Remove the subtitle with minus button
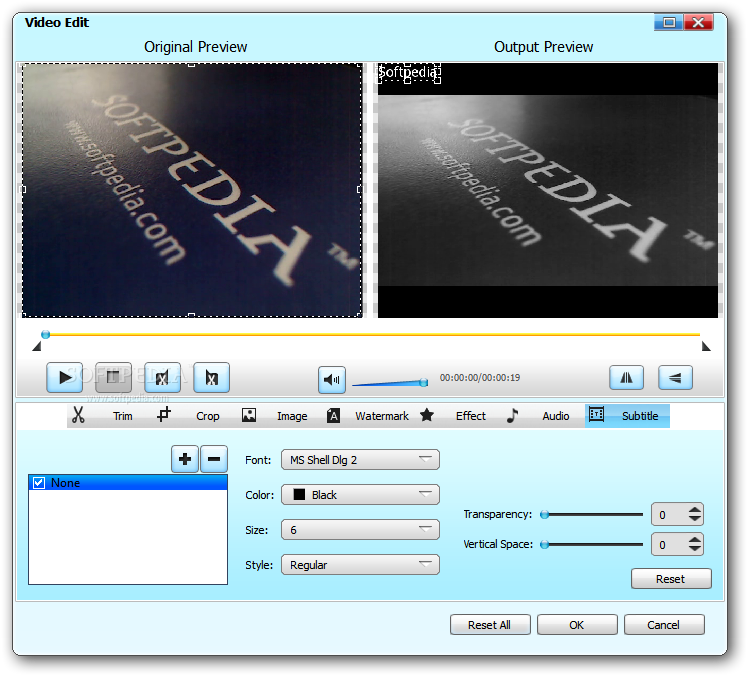The image size is (748, 676). point(214,459)
